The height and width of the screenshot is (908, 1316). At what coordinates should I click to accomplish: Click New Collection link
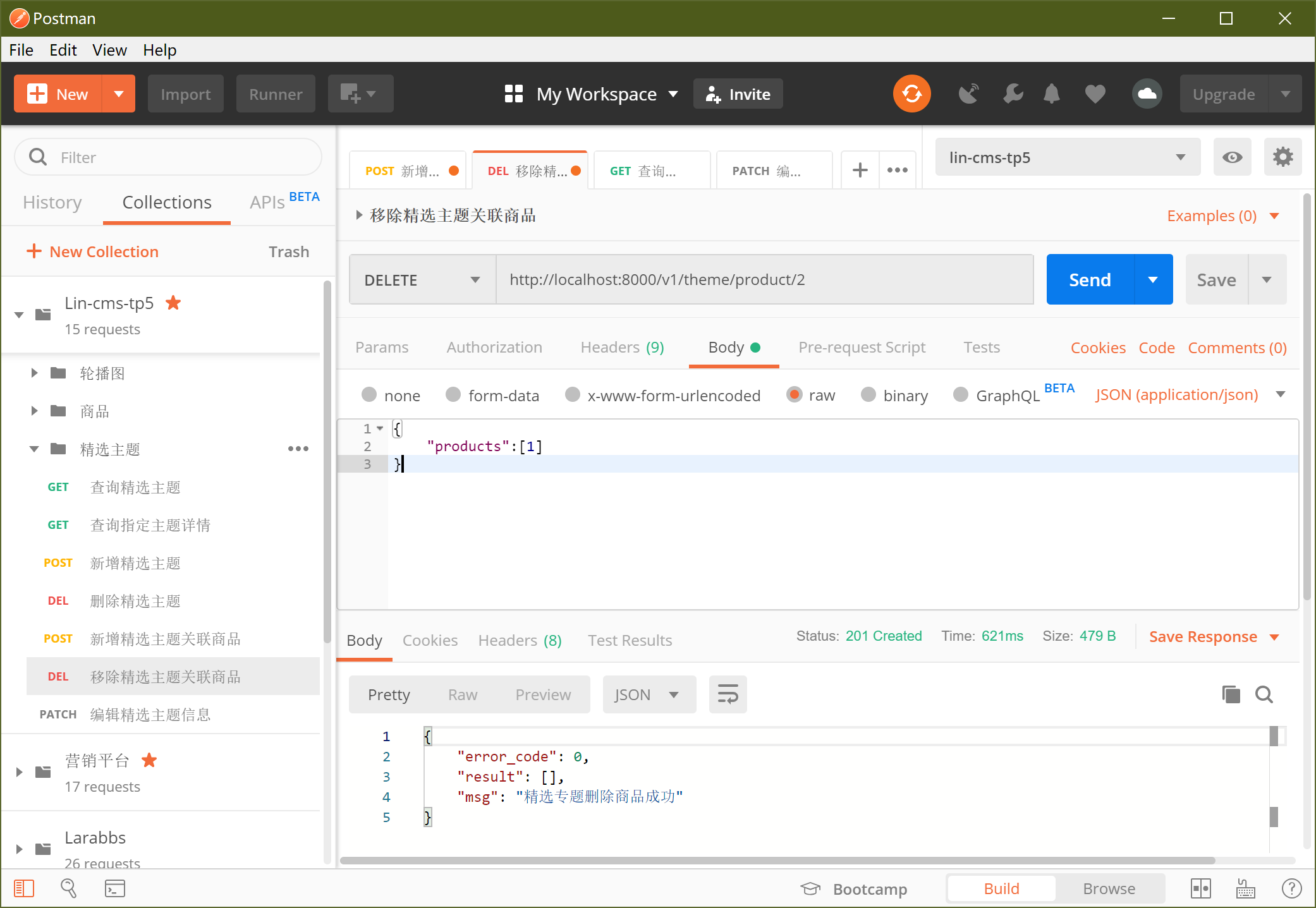[92, 251]
